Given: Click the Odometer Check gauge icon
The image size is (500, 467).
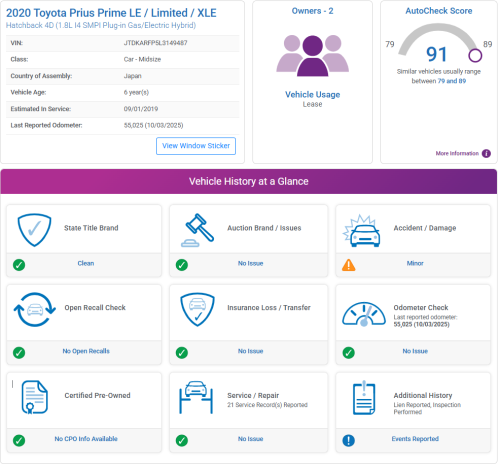Looking at the screenshot, I should pyautogui.click(x=364, y=314).
